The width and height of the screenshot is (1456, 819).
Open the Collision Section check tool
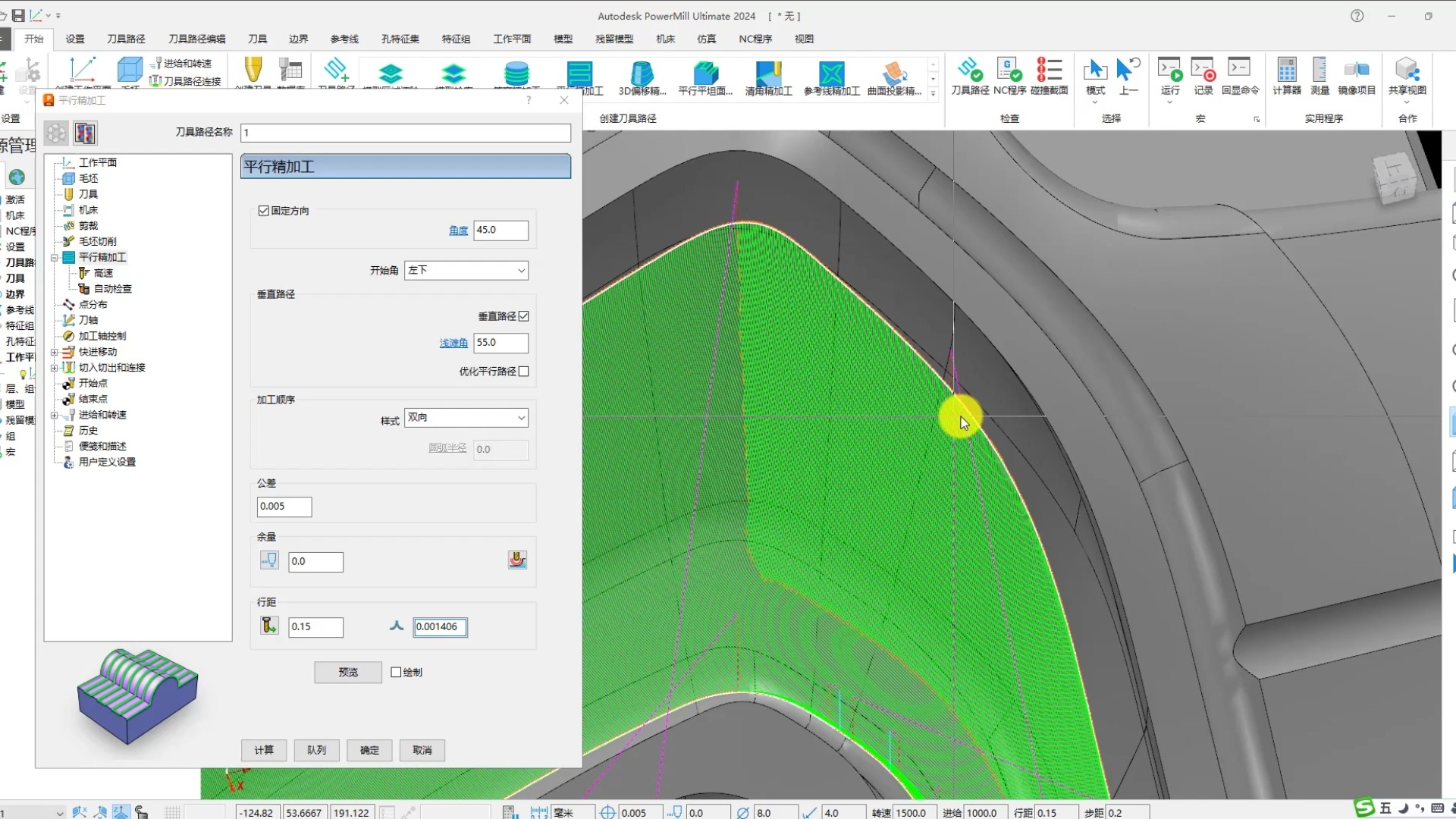(x=1049, y=71)
